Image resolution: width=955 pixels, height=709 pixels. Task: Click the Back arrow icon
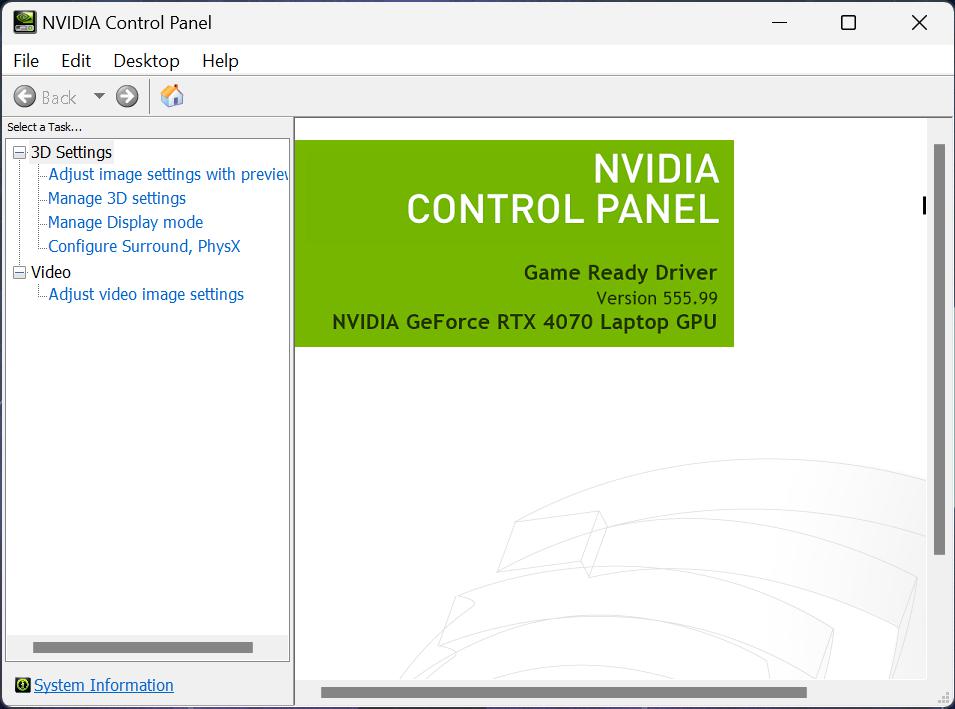pyautogui.click(x=25, y=96)
